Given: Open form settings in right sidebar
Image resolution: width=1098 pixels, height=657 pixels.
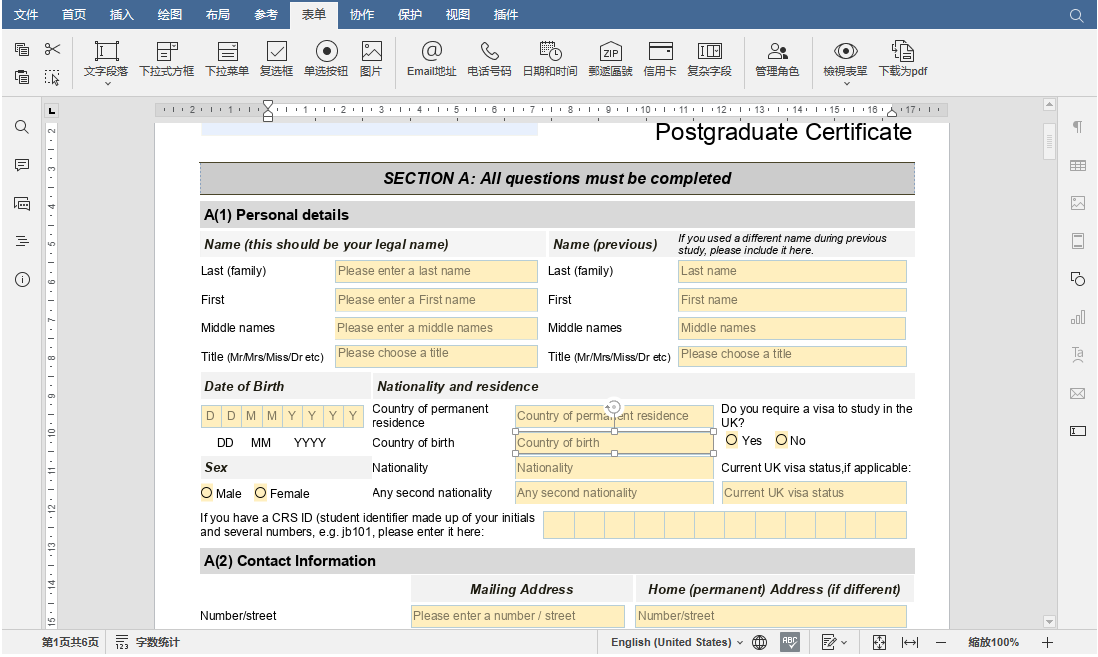Looking at the screenshot, I should (1078, 430).
